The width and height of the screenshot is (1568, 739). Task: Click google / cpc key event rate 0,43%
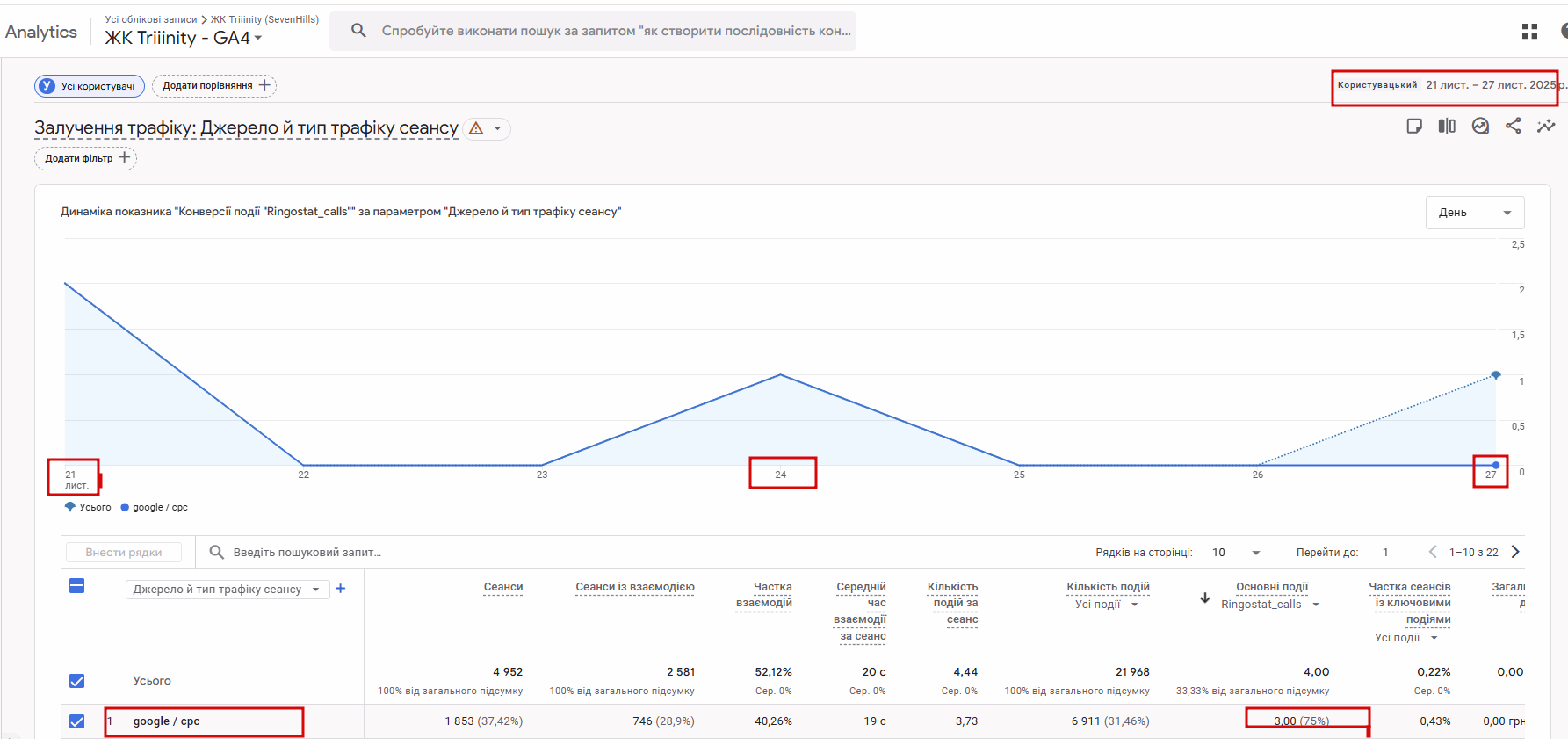click(1435, 721)
